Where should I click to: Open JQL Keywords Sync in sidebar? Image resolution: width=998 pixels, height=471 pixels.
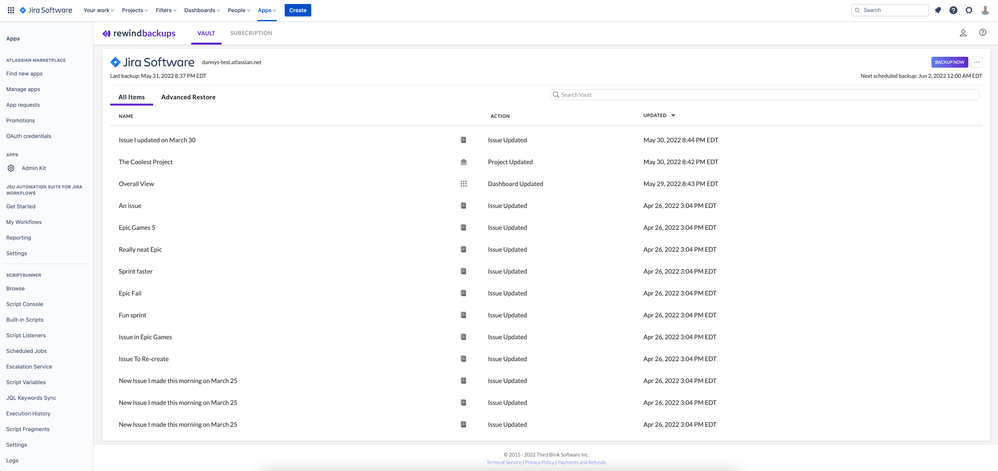click(31, 398)
